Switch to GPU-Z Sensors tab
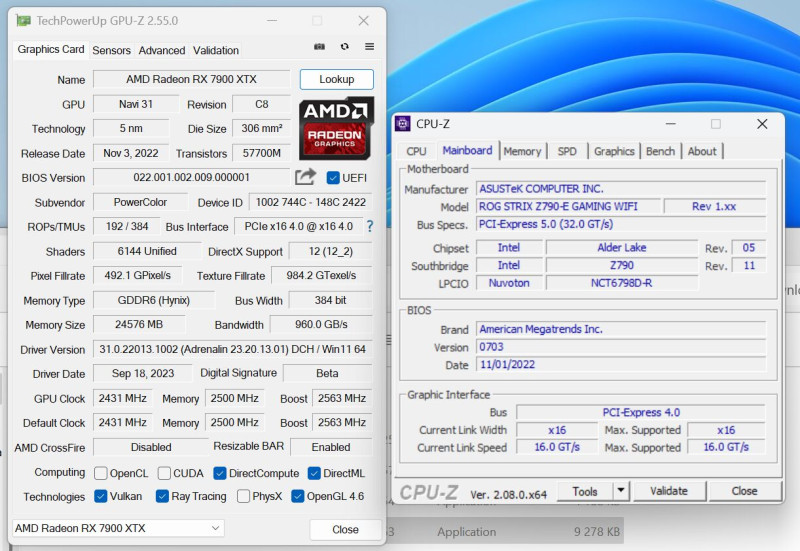 click(x=111, y=50)
